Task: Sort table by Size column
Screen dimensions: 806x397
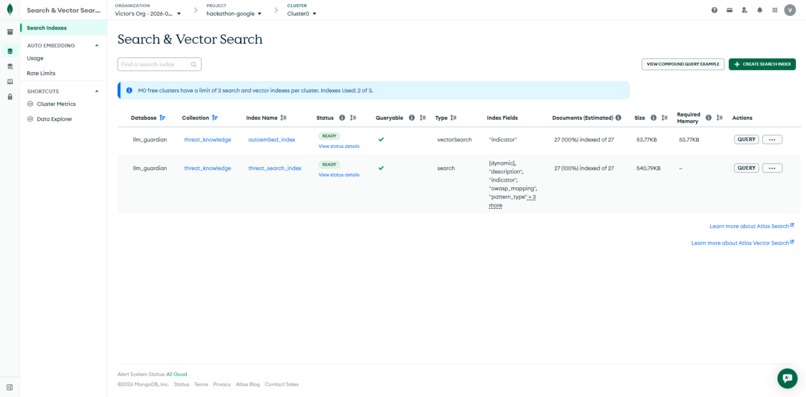Action: 665,118
